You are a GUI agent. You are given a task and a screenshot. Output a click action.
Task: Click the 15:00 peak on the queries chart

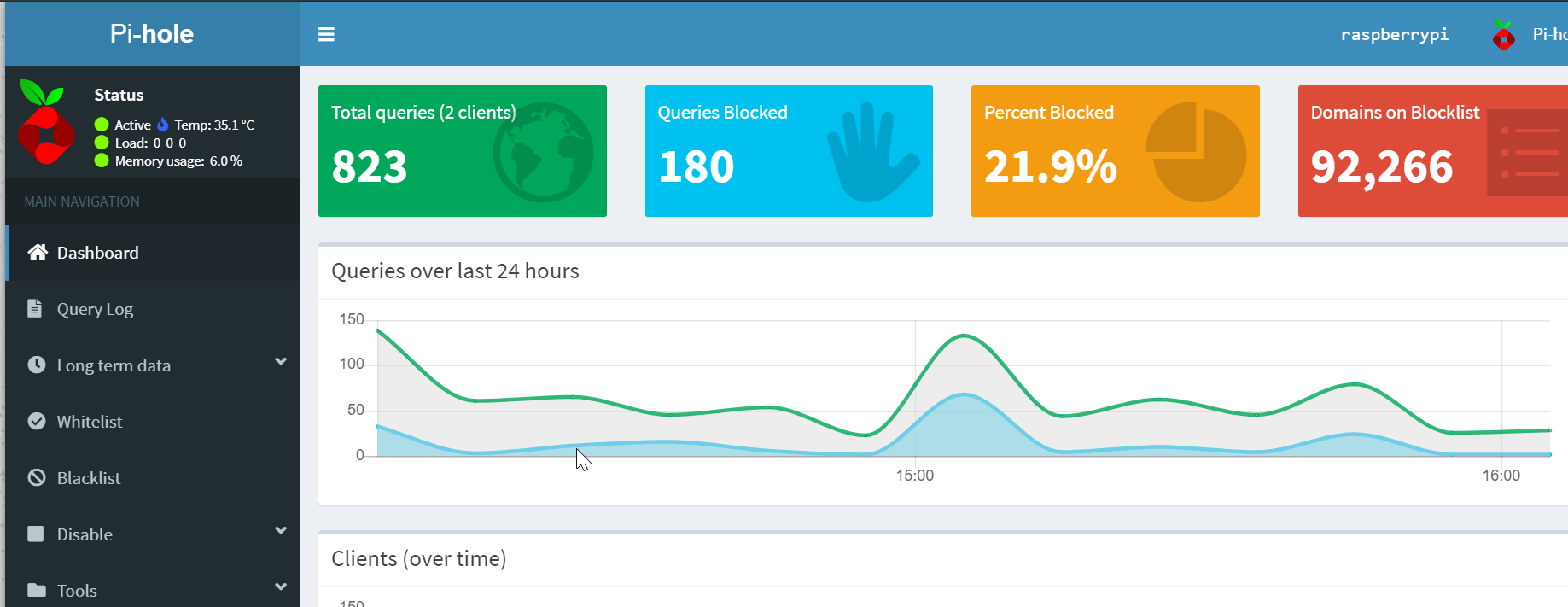coord(964,336)
